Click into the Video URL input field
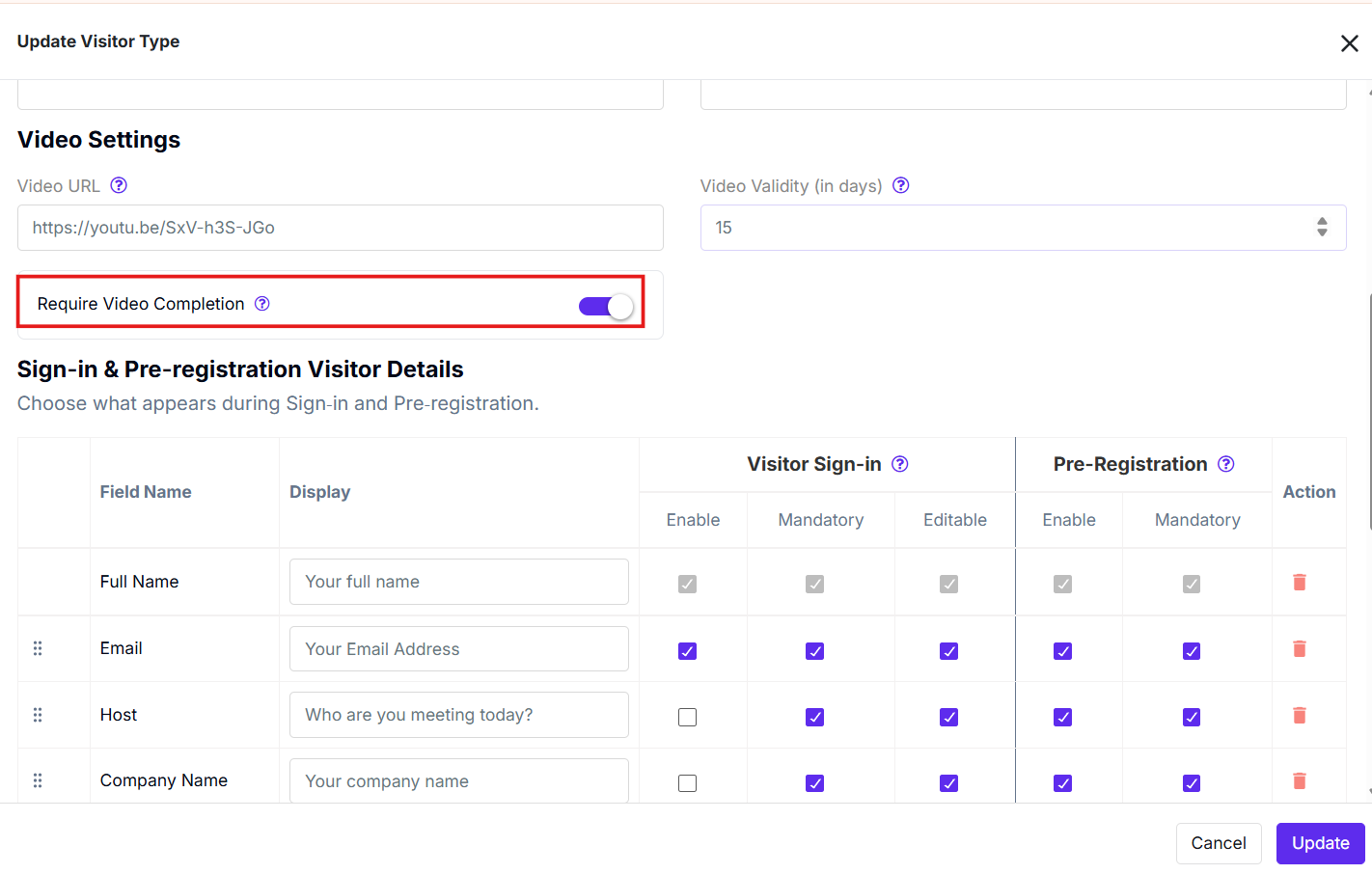The width and height of the screenshot is (1372, 874). point(341,228)
